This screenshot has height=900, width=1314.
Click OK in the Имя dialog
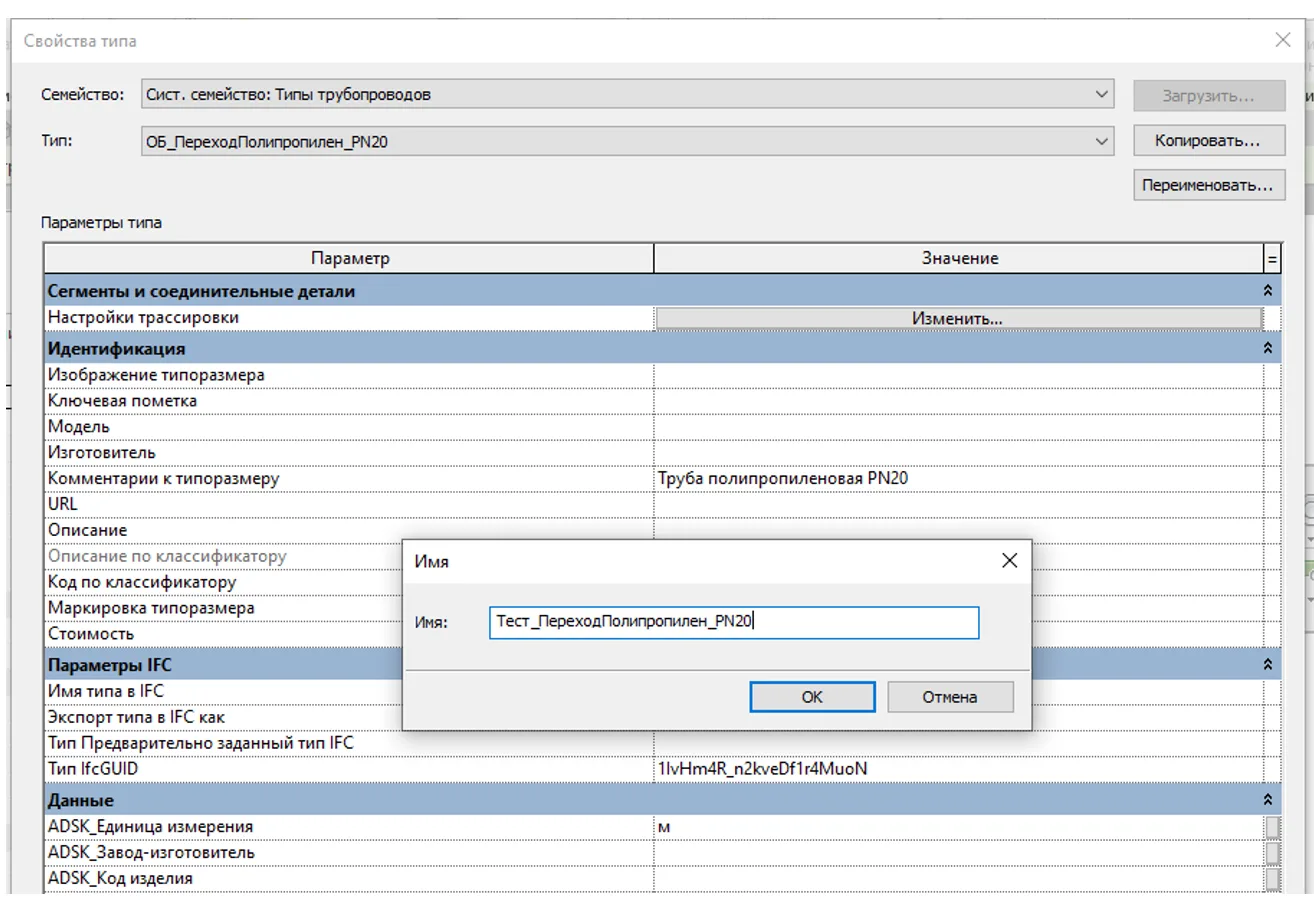[812, 697]
